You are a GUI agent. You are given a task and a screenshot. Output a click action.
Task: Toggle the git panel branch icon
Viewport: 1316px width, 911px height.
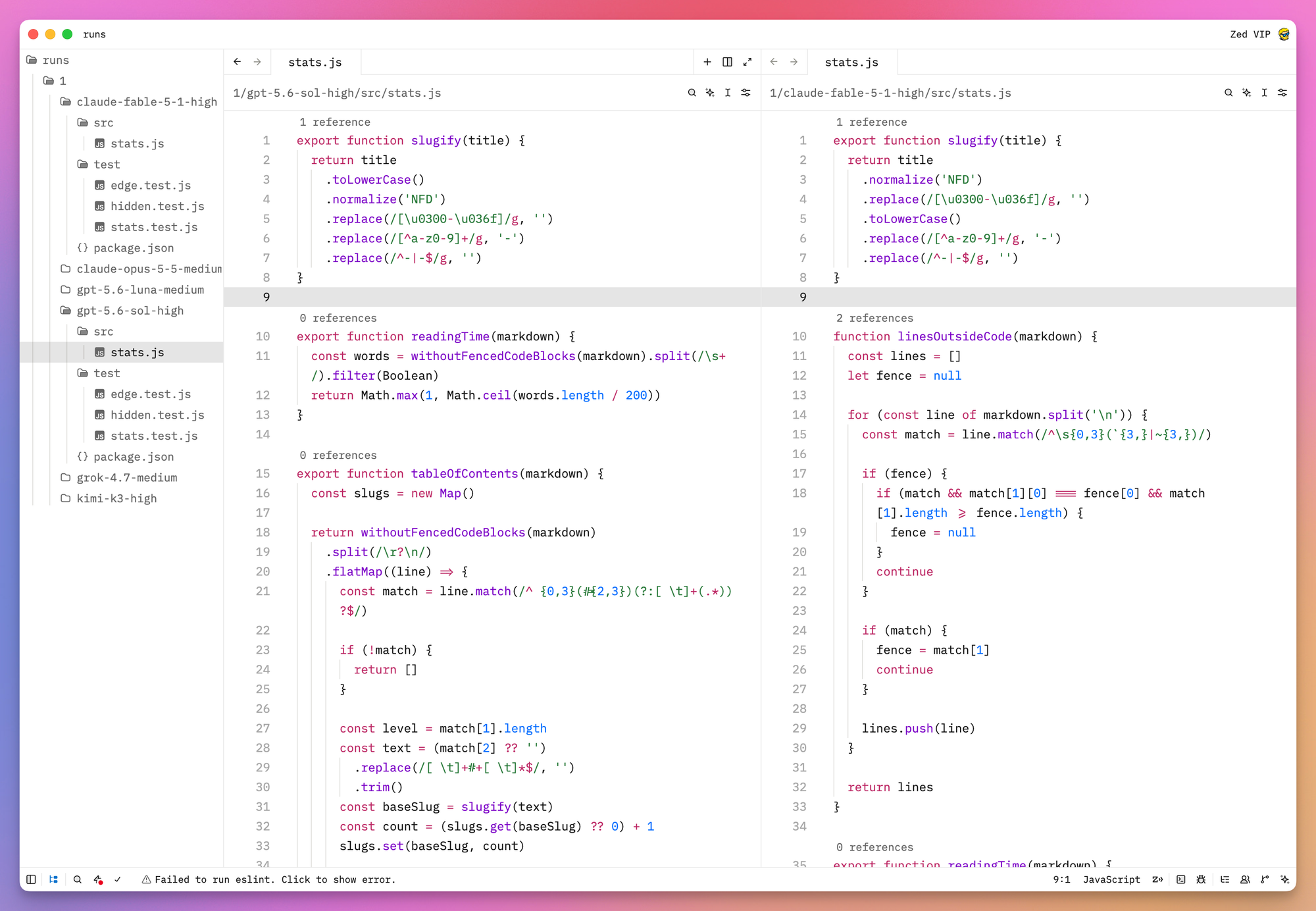point(1265,879)
